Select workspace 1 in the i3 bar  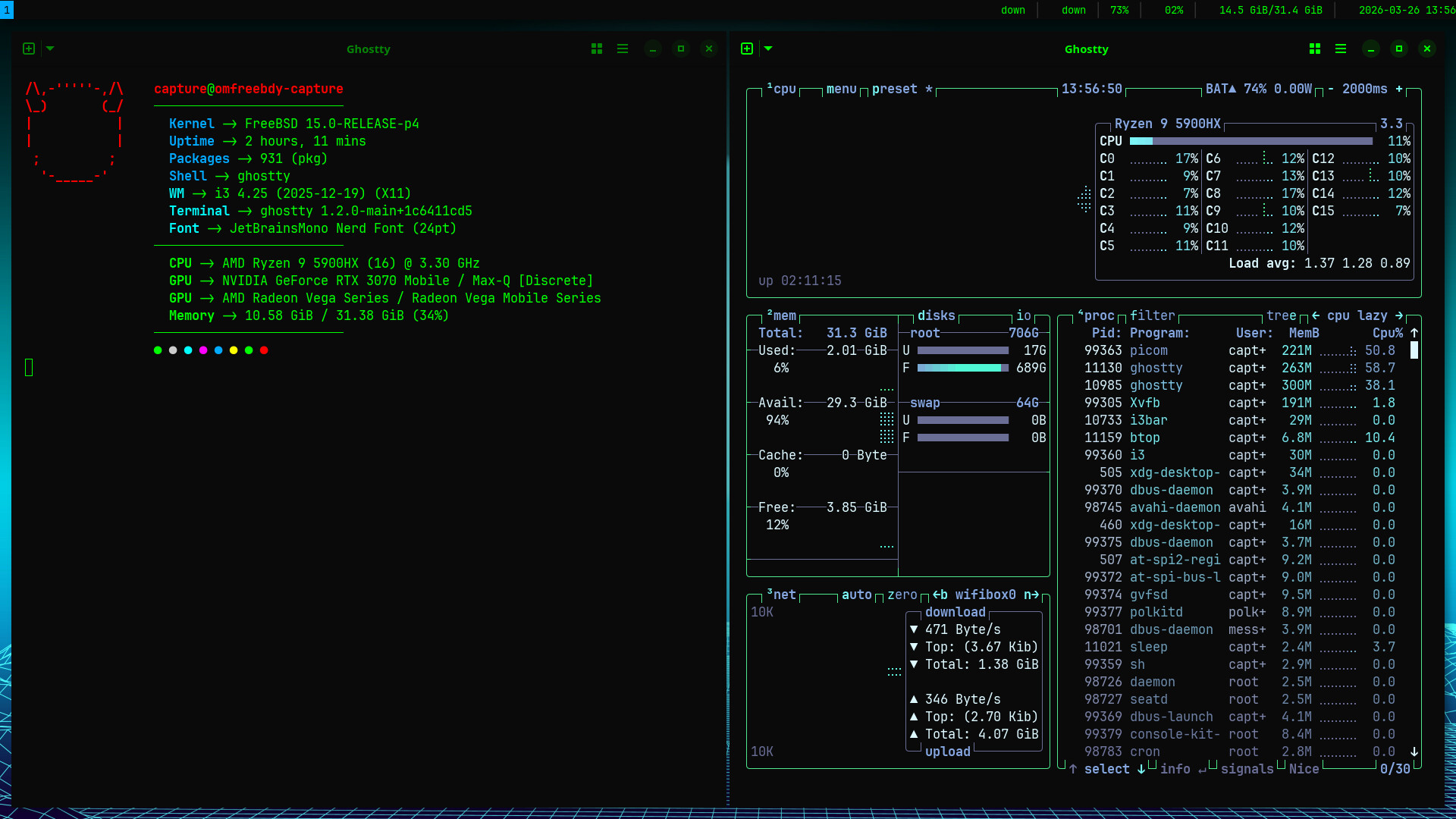coord(8,10)
